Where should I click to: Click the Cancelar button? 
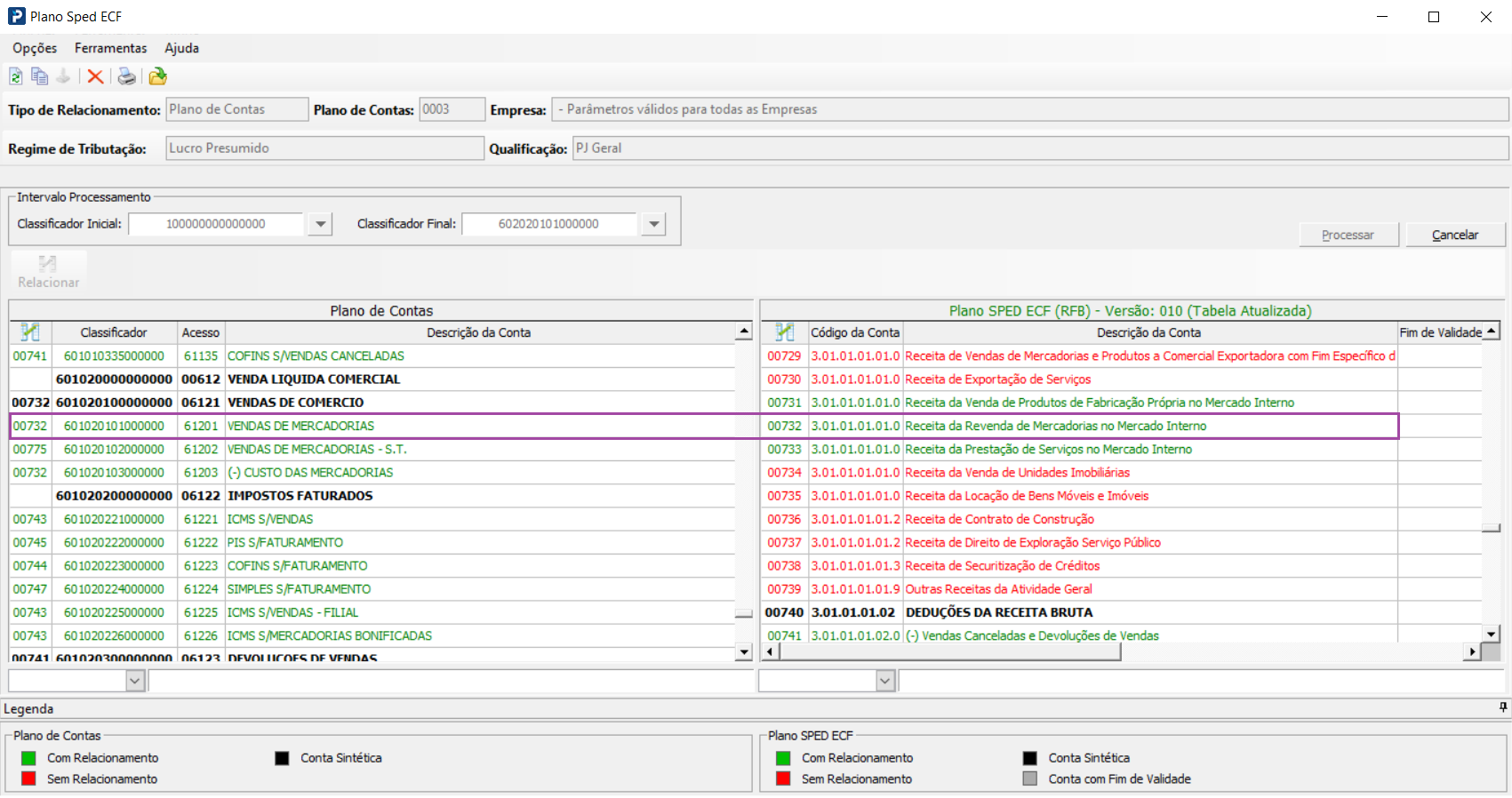(1455, 235)
